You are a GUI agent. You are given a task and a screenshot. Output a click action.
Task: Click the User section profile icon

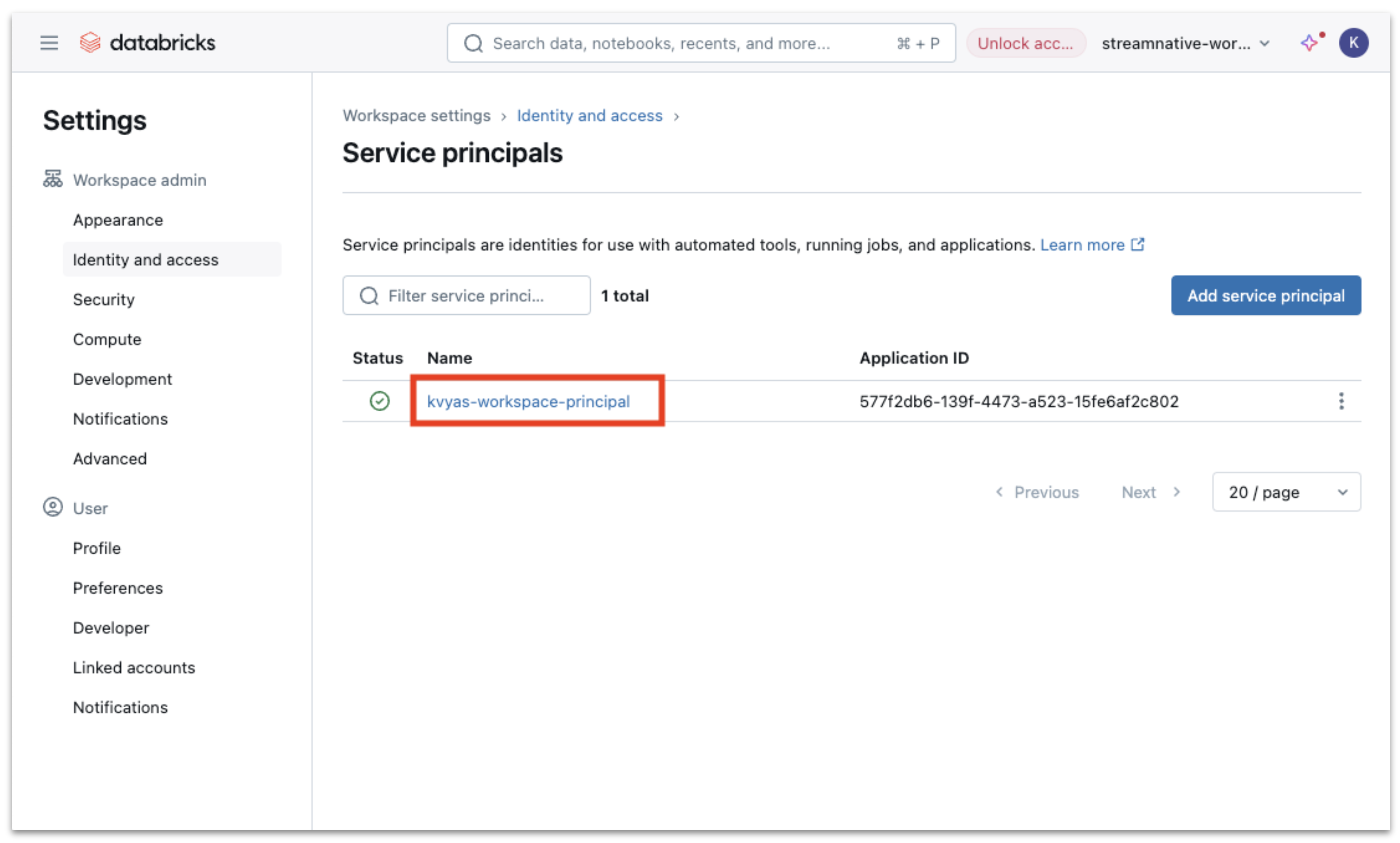[x=52, y=507]
